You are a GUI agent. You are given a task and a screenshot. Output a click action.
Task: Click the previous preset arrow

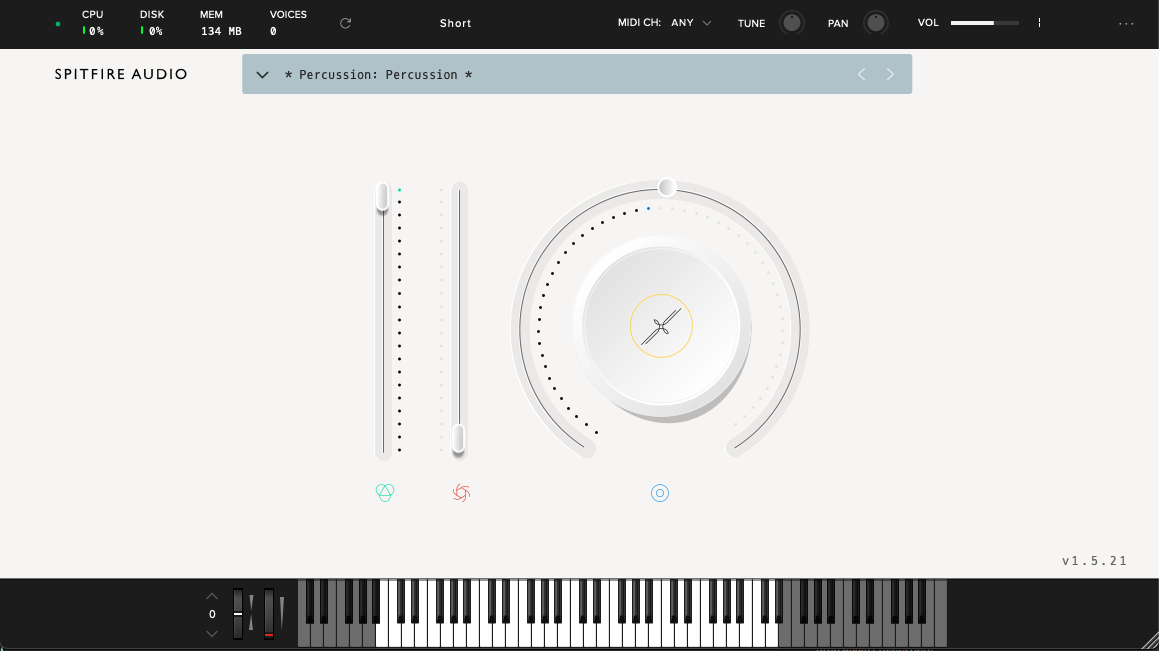[861, 74]
